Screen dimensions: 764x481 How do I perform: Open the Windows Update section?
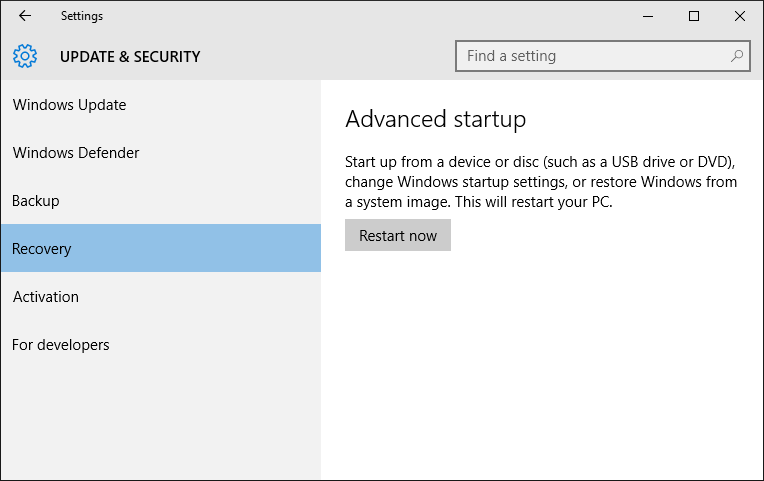point(69,105)
